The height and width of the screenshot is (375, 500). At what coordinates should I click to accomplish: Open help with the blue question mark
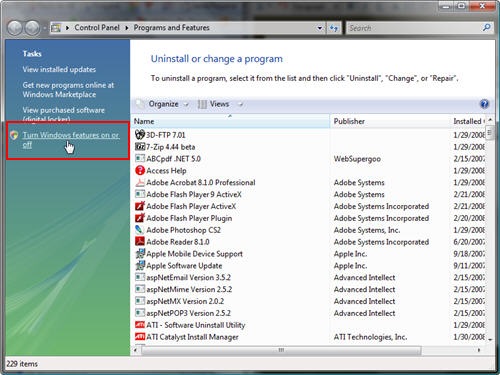(484, 104)
